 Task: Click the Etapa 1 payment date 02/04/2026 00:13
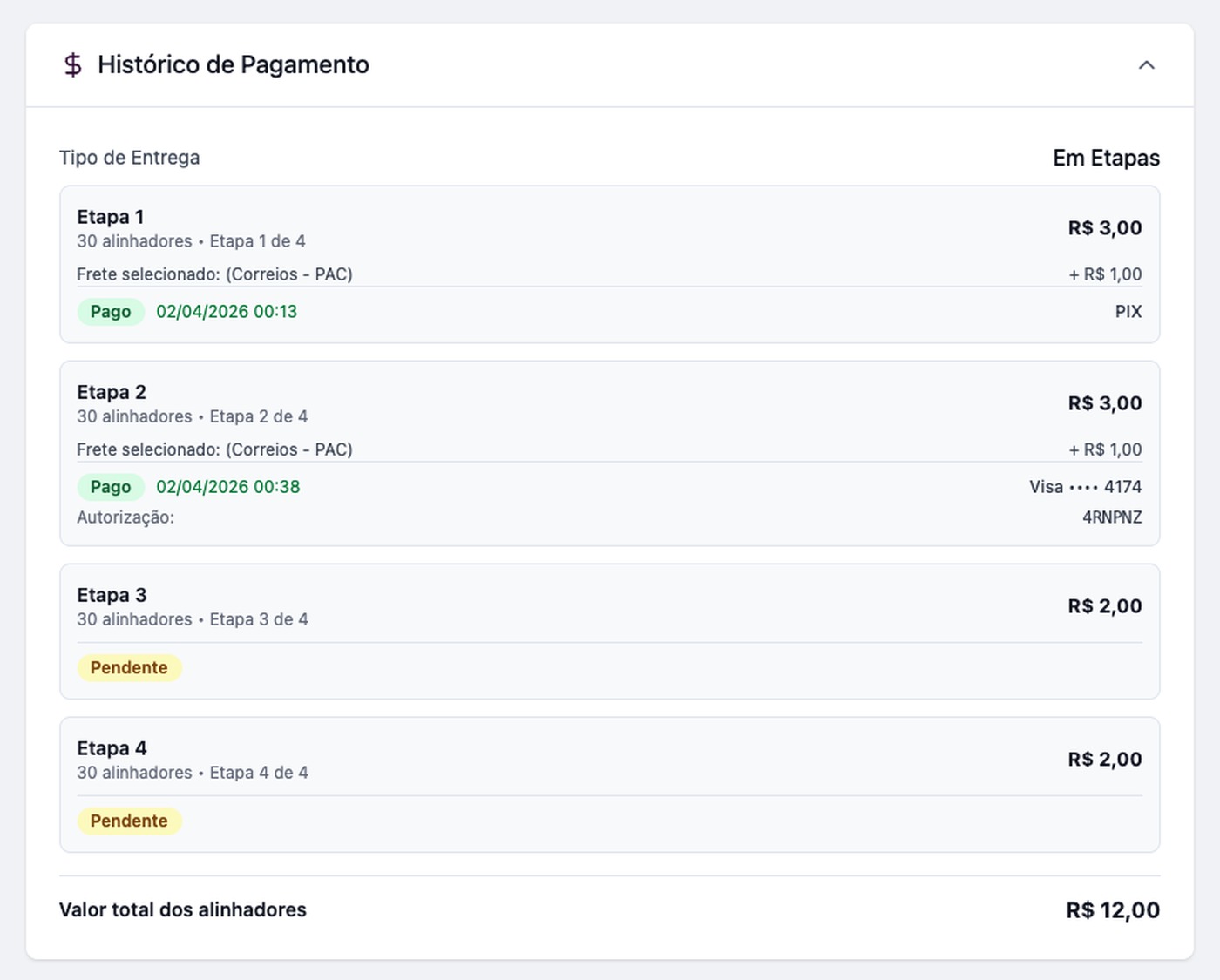[227, 312]
